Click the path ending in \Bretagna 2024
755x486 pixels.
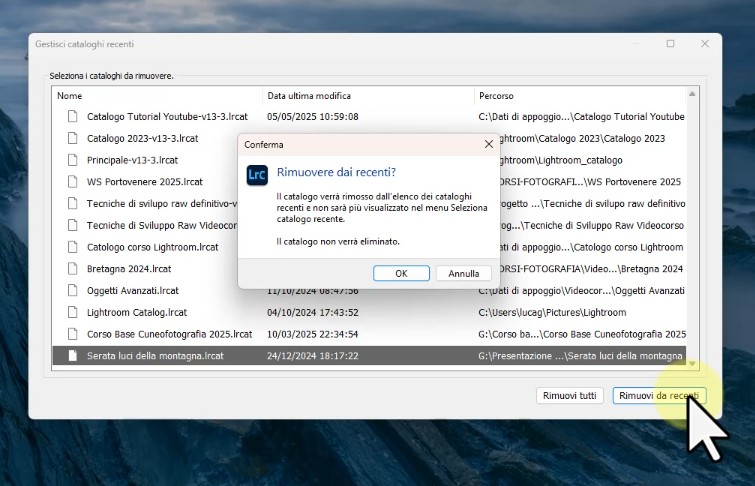[x=591, y=269]
